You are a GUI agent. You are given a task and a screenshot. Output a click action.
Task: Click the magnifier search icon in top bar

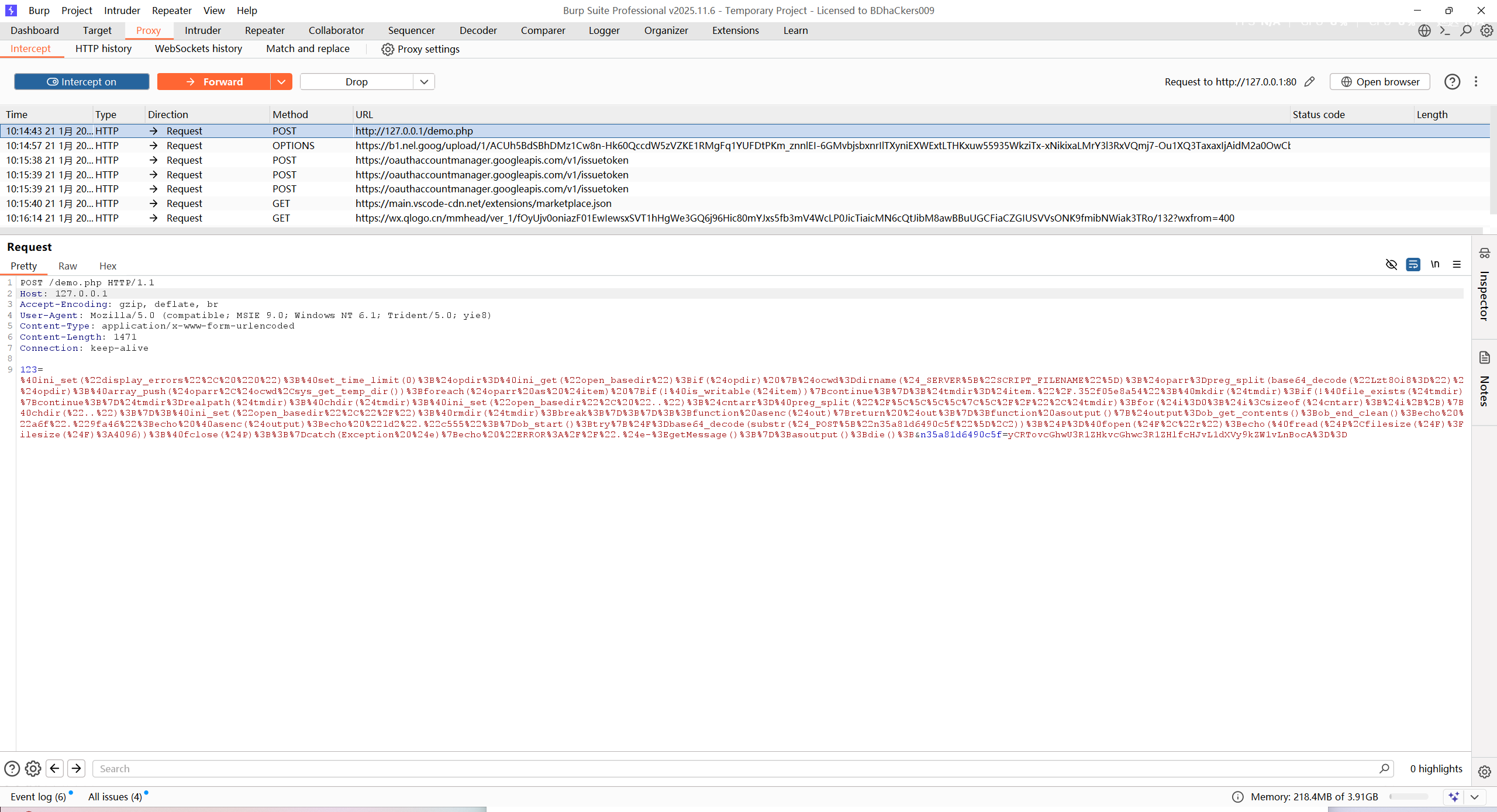1466,30
